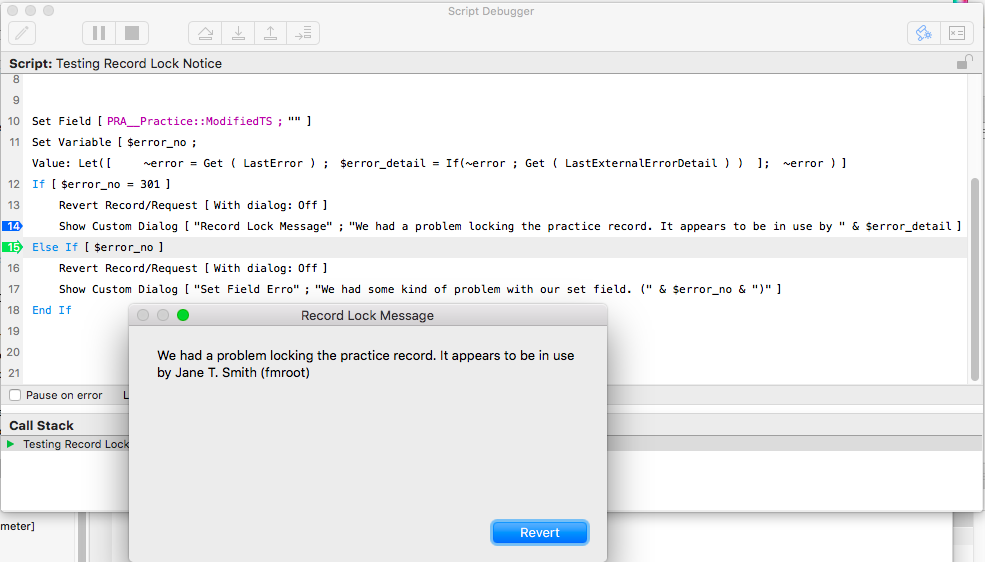Click the Set Next Step icon
The image size is (985, 562).
(x=303, y=33)
